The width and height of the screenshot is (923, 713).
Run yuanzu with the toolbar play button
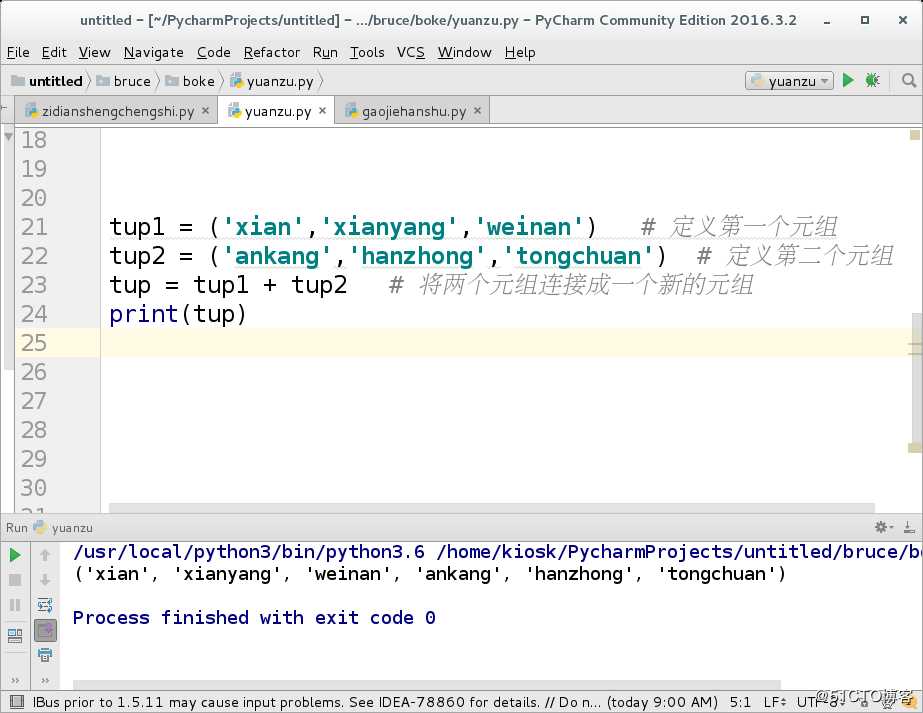[848, 80]
